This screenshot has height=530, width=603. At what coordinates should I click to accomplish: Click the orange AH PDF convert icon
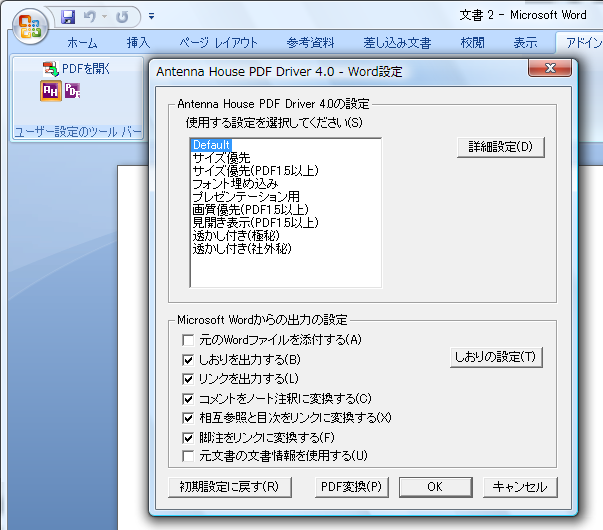(51, 91)
